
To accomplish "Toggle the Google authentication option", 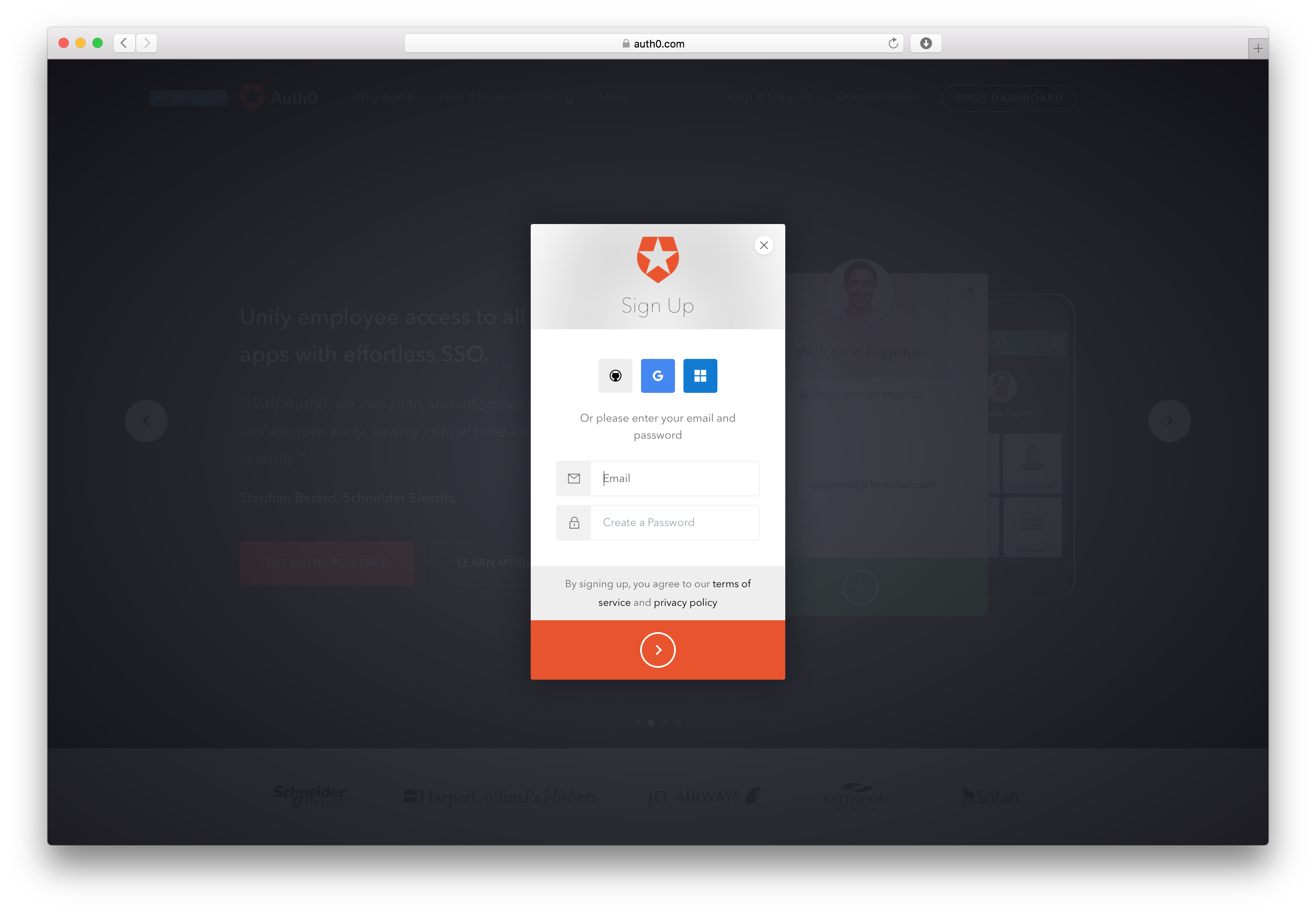I will (658, 375).
